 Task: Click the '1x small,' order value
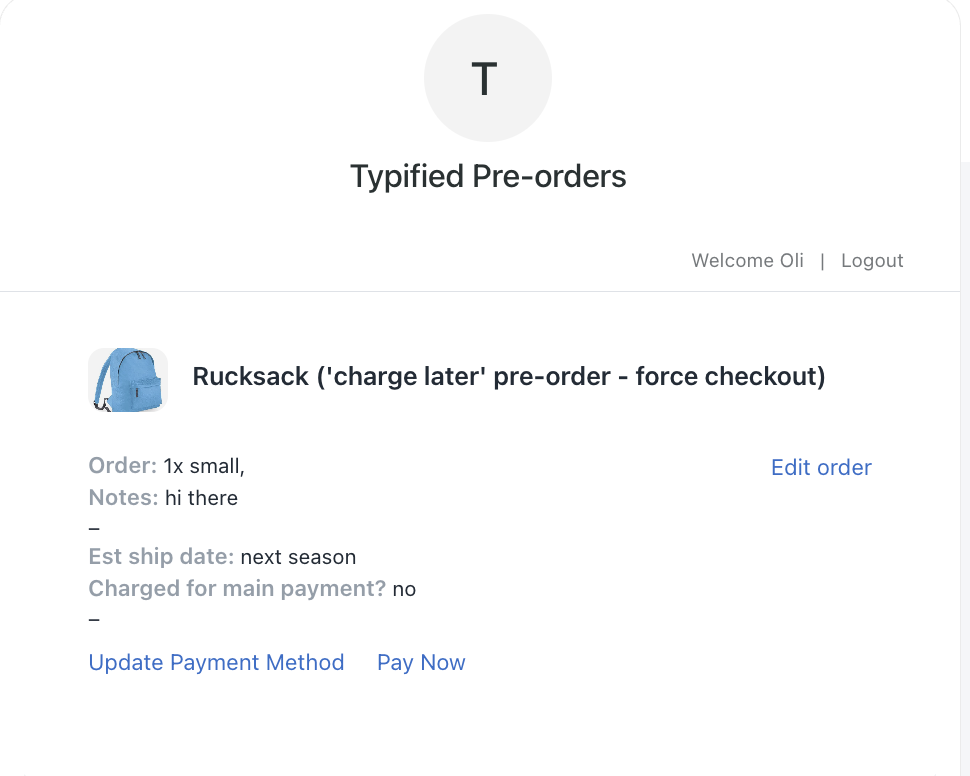[x=204, y=466]
